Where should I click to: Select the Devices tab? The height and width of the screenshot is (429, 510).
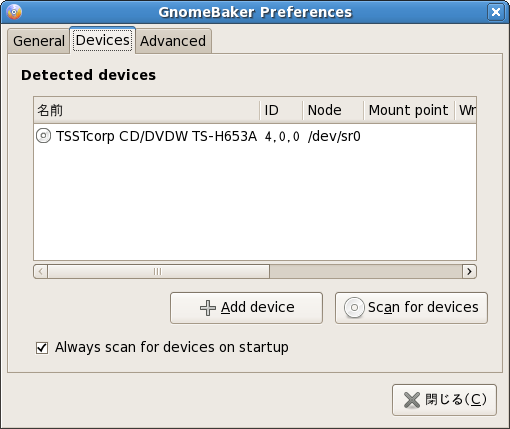(103, 40)
